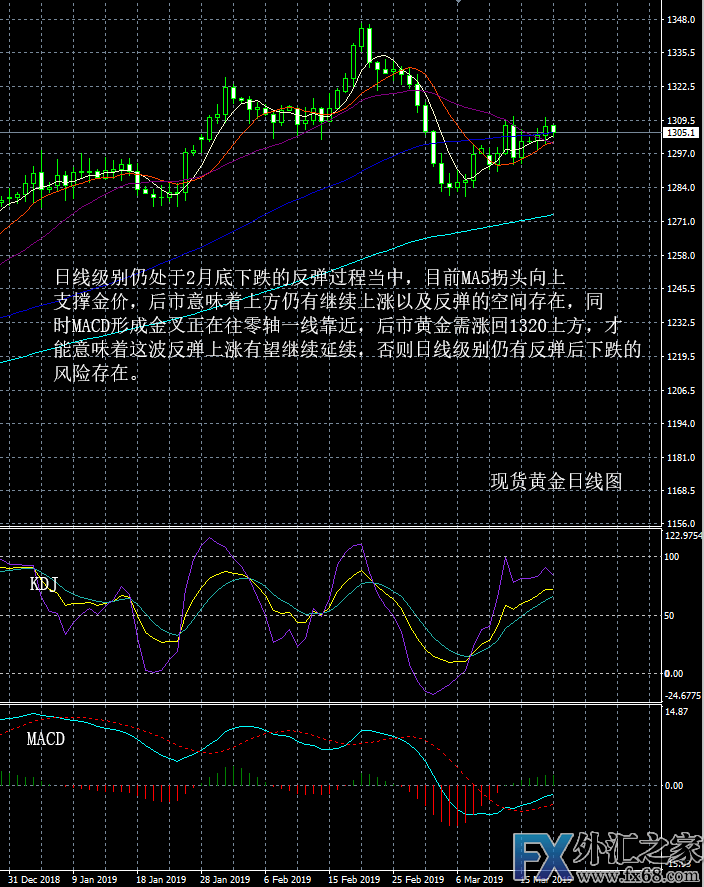Select the KDJ indicator label
The image size is (704, 887).
click(45, 583)
